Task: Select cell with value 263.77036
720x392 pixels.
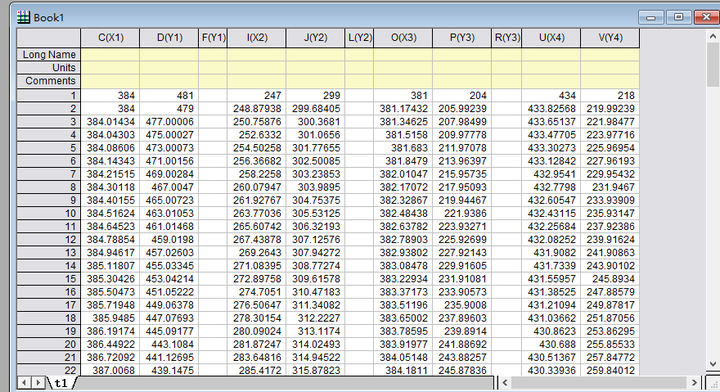Action: click(257, 213)
